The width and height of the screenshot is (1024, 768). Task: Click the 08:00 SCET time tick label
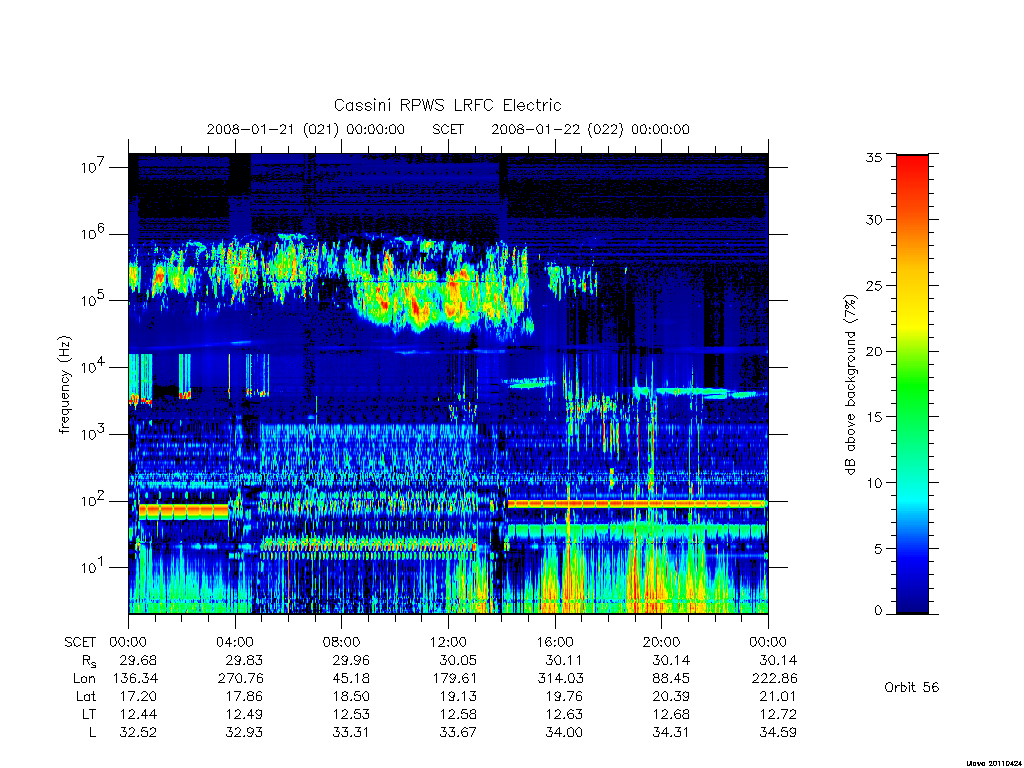(x=342, y=642)
